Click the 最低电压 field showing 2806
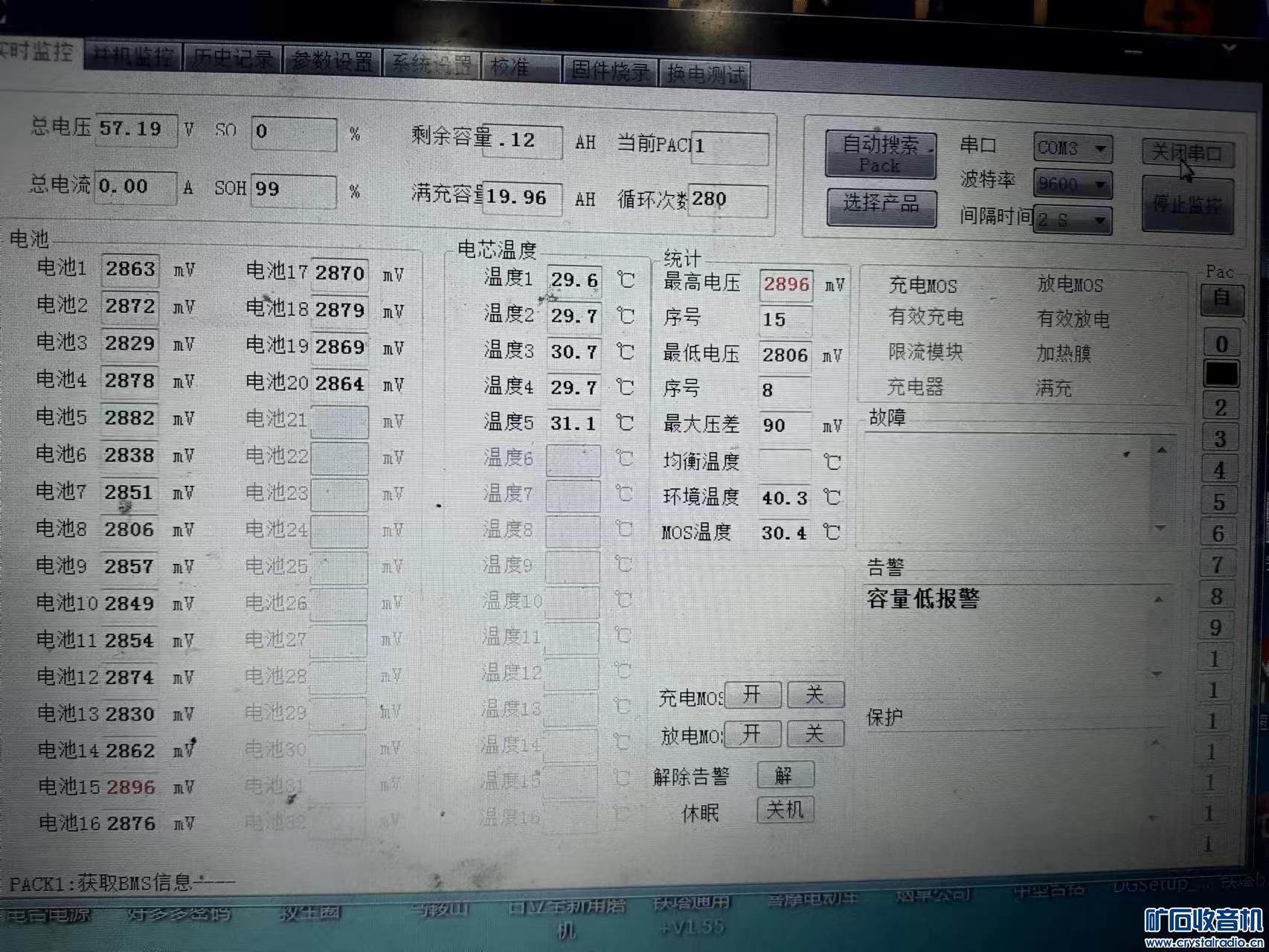 coord(785,356)
